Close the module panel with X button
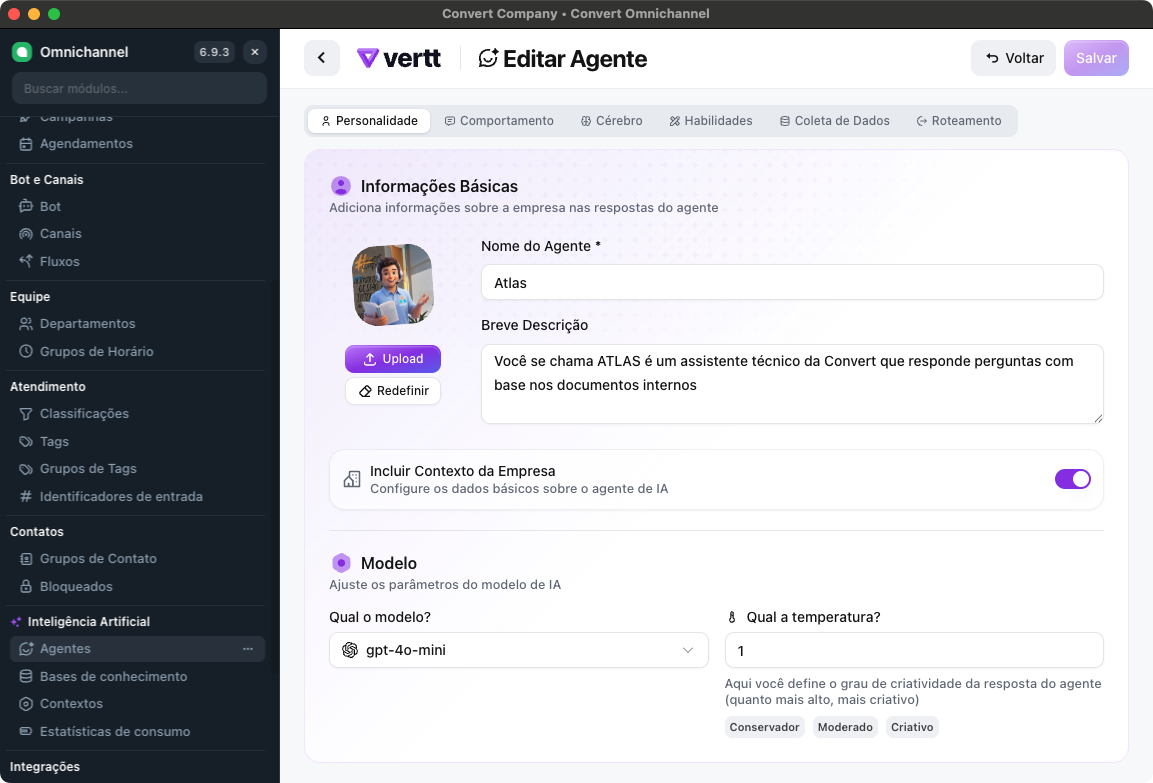 coord(254,52)
